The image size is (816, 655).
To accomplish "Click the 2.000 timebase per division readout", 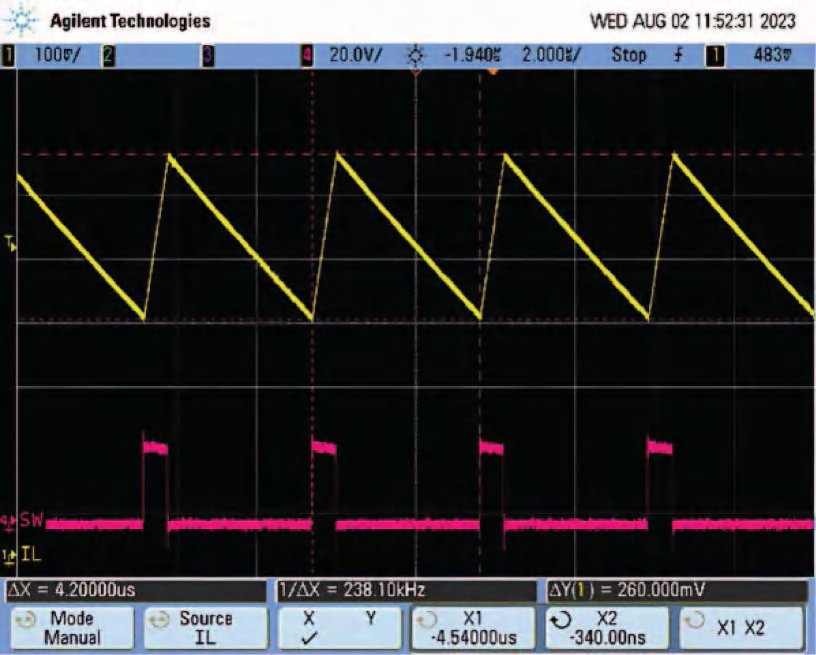I will click(x=551, y=55).
